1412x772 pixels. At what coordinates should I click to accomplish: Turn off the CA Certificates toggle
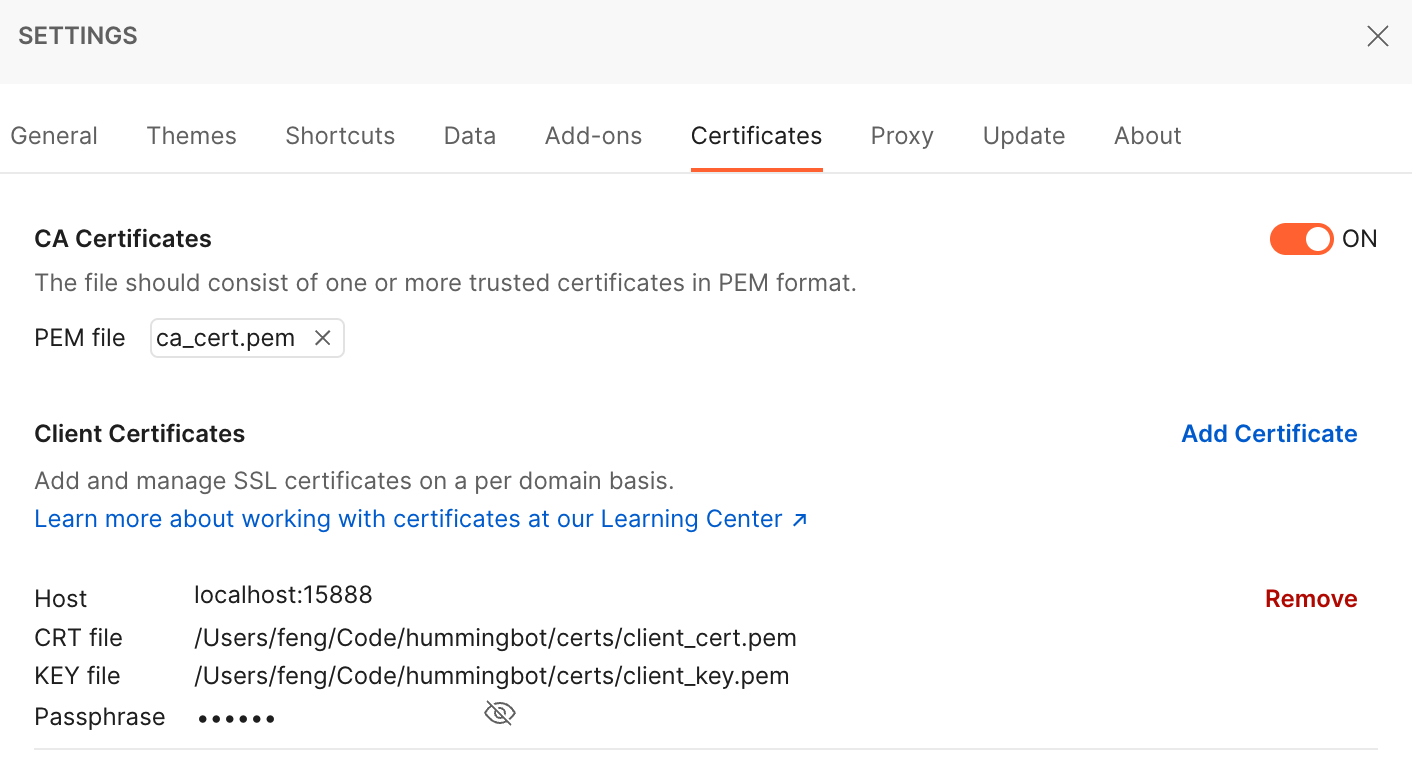(x=1301, y=239)
